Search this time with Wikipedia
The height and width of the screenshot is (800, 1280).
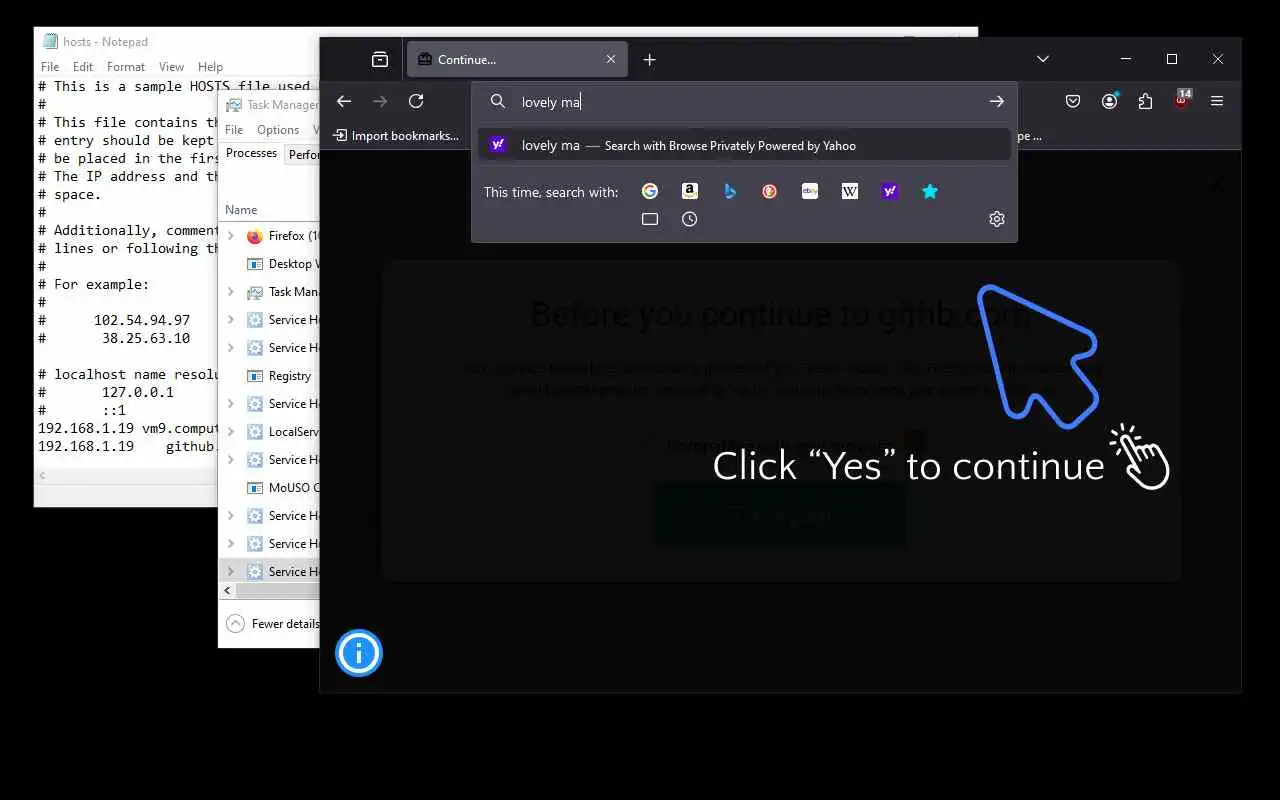(x=850, y=191)
